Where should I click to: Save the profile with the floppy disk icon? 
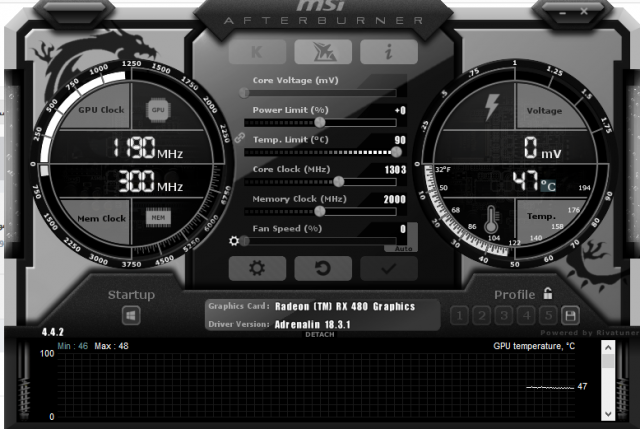(570, 316)
